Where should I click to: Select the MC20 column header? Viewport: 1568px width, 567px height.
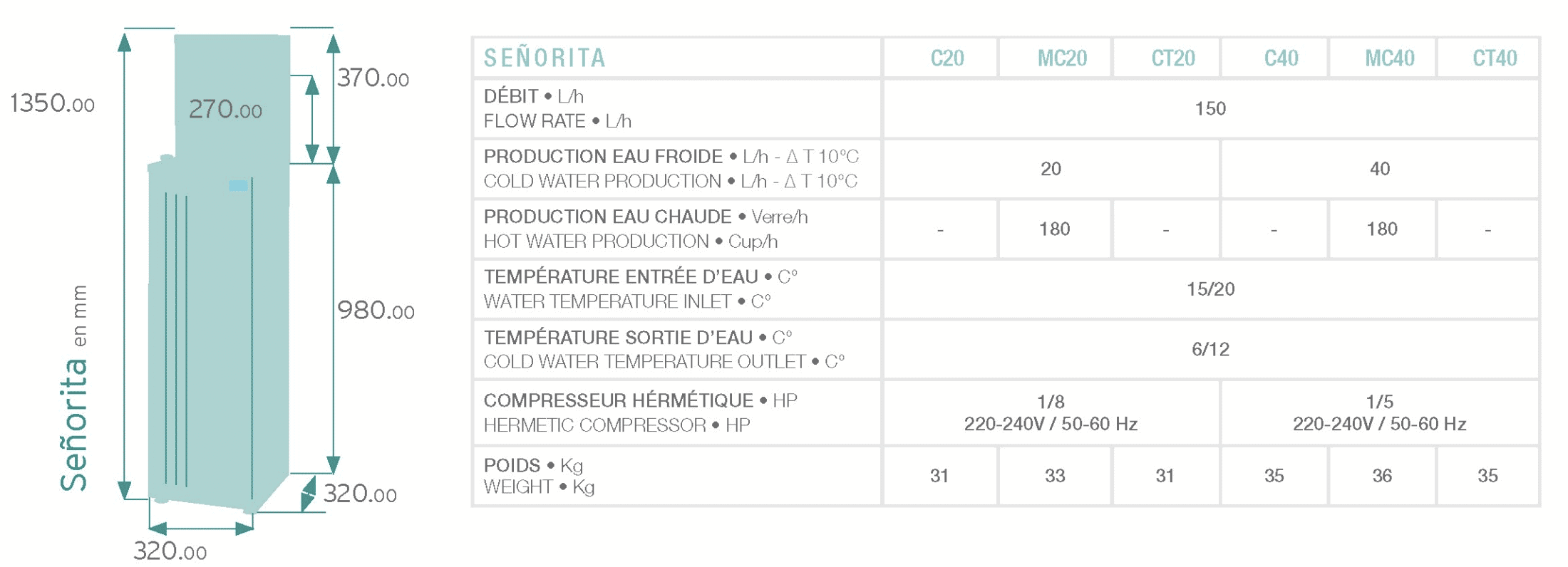tap(1061, 58)
